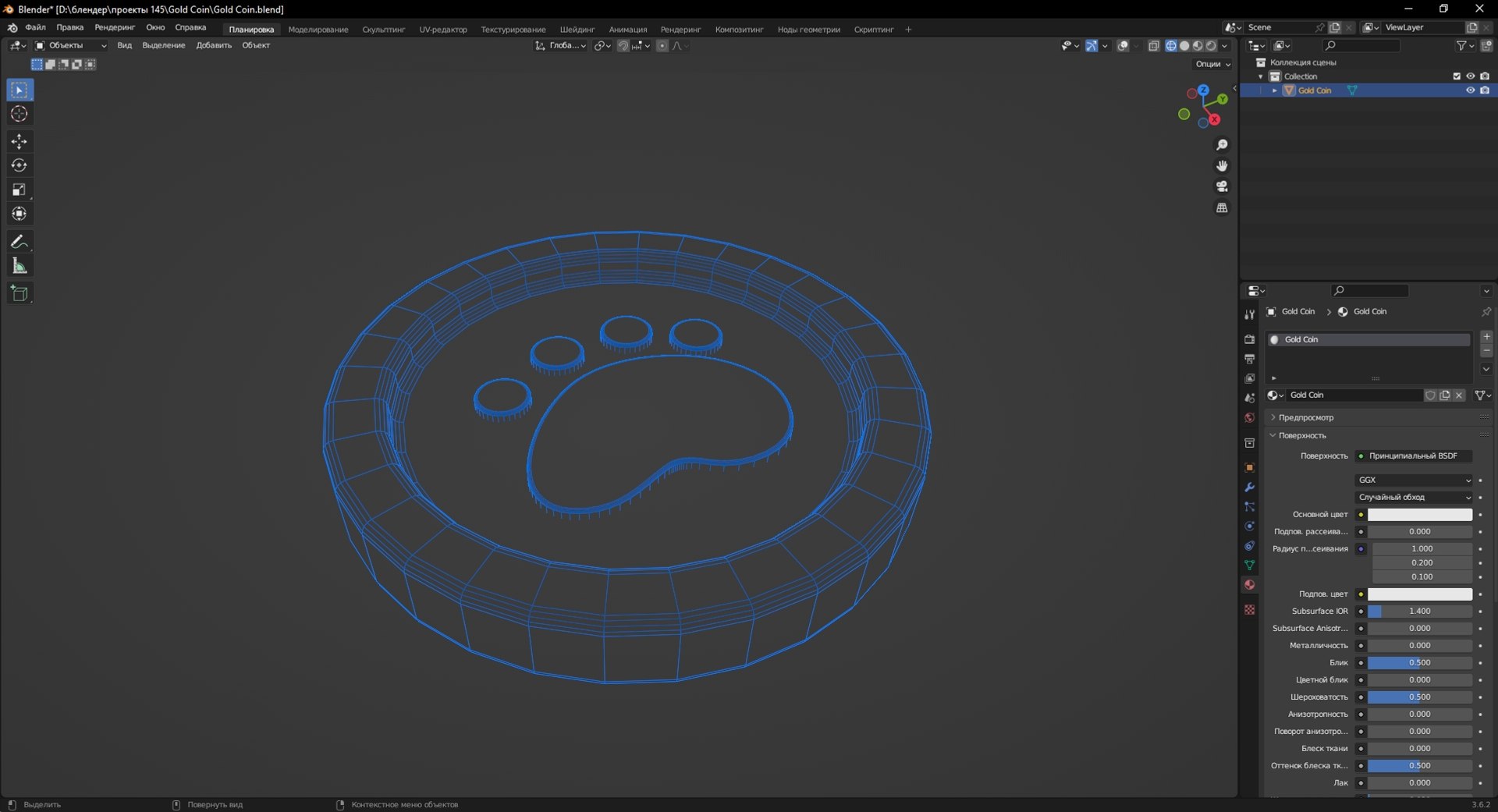The height and width of the screenshot is (812, 1498).
Task: Click the Principled BSDF surface button
Action: point(1415,456)
